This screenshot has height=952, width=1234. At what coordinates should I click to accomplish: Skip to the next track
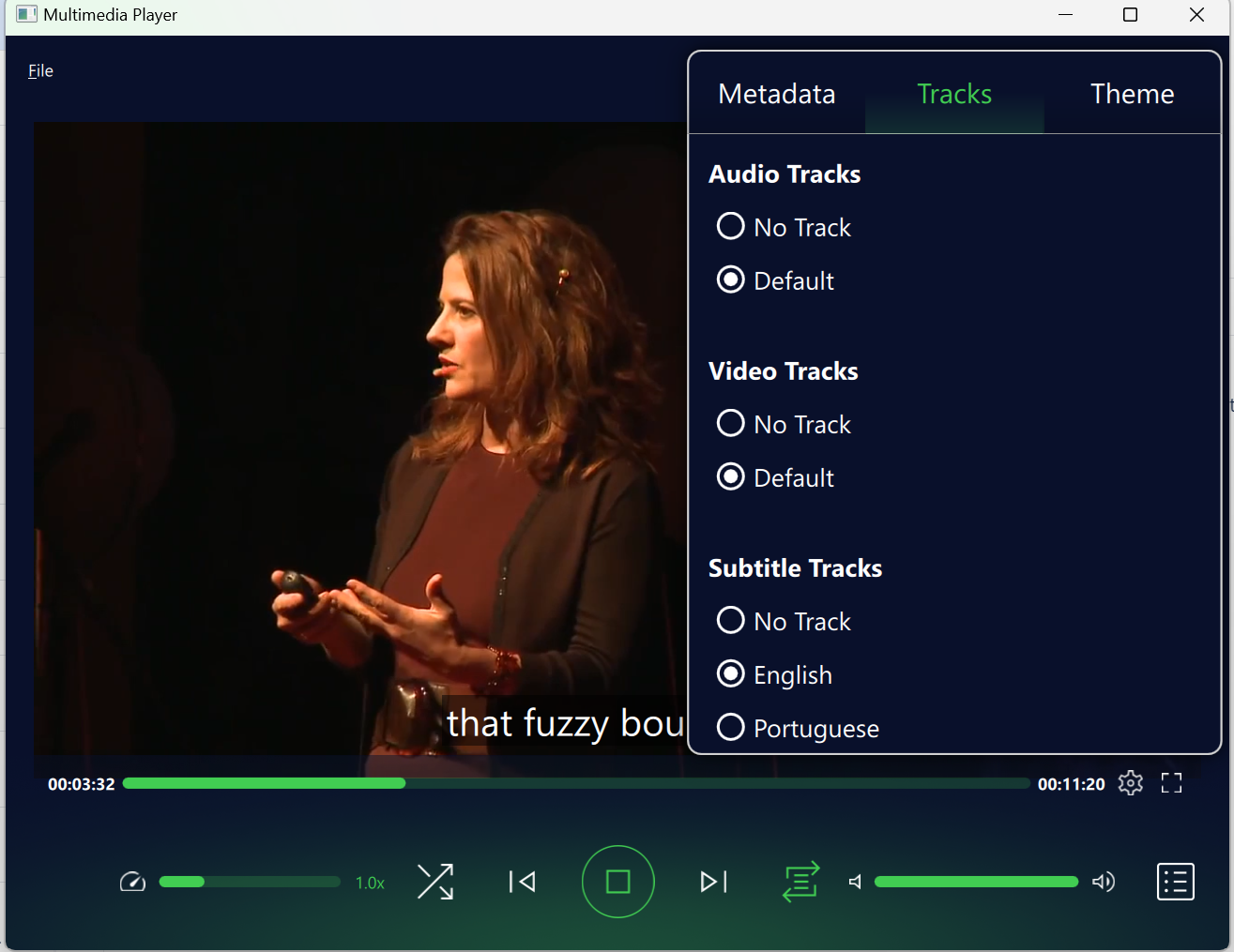(713, 882)
